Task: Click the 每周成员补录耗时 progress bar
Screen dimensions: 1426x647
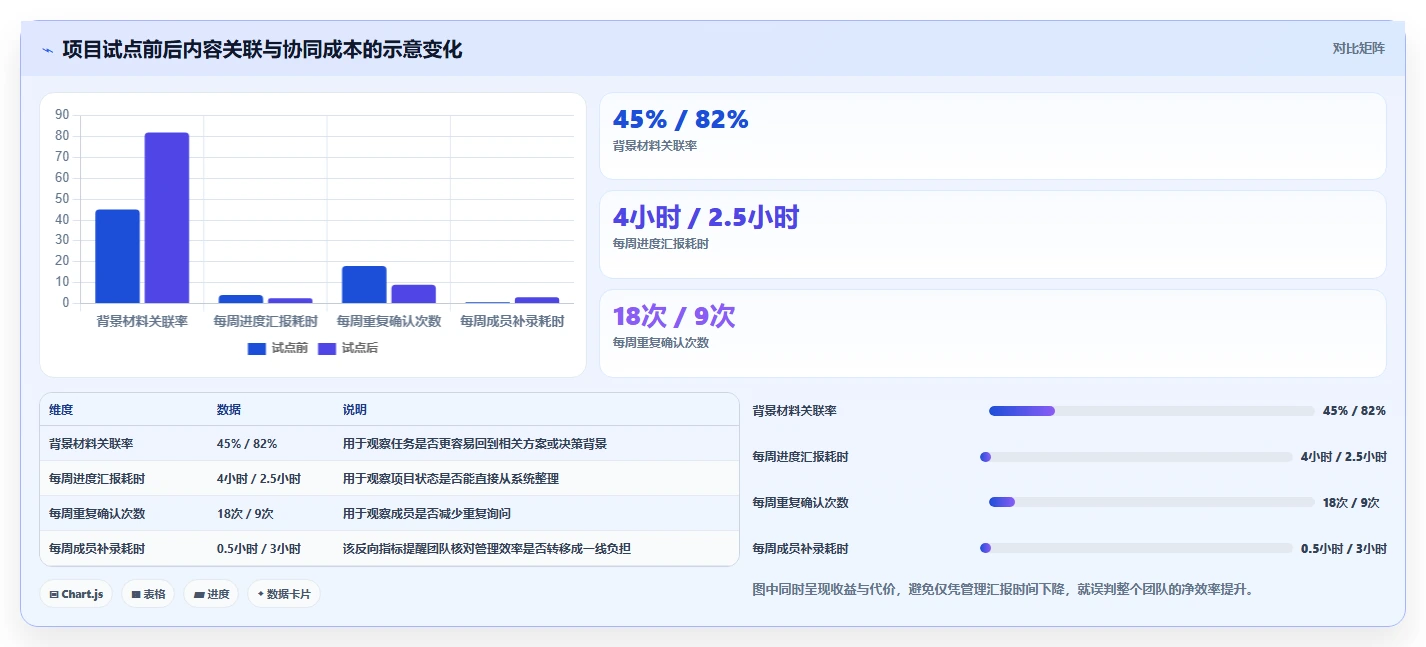Action: (1136, 548)
